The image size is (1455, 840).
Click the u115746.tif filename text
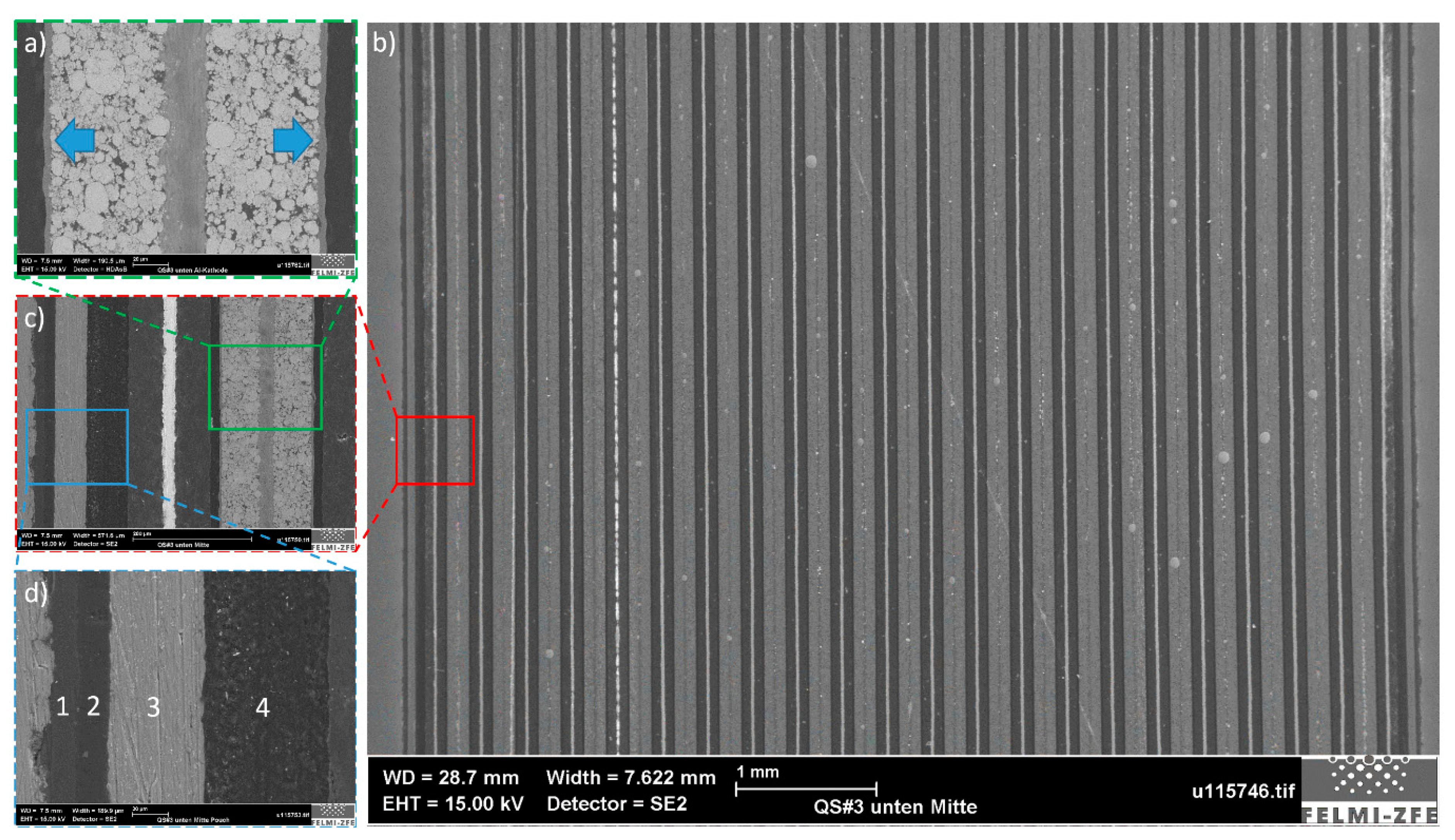click(x=1243, y=791)
